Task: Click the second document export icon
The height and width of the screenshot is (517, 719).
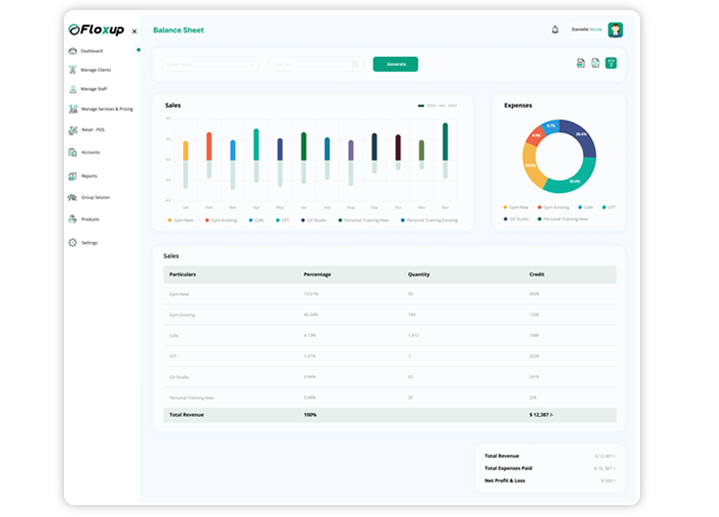Action: click(595, 64)
